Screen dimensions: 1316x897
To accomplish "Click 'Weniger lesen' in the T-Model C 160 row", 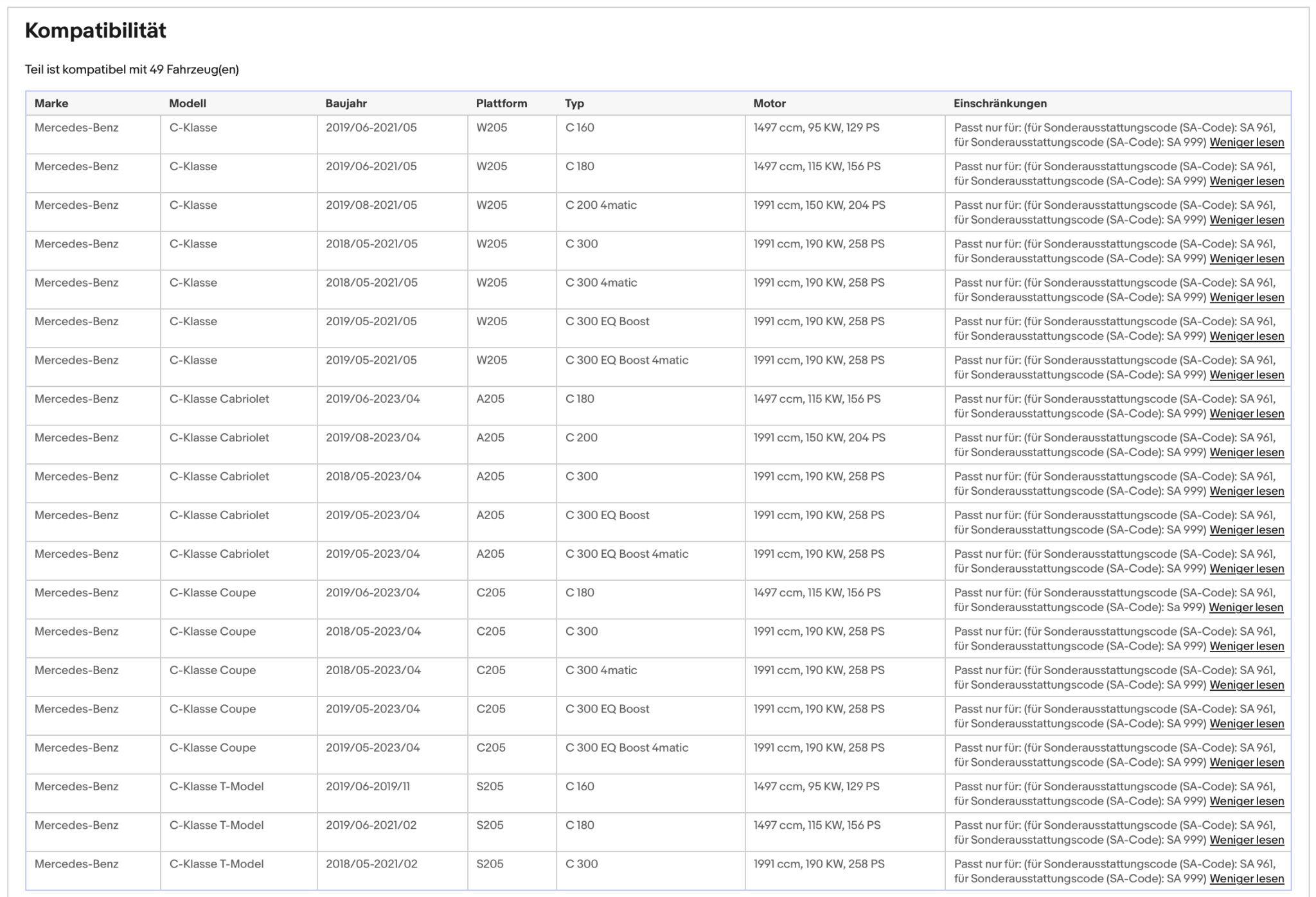I will click(x=1247, y=801).
